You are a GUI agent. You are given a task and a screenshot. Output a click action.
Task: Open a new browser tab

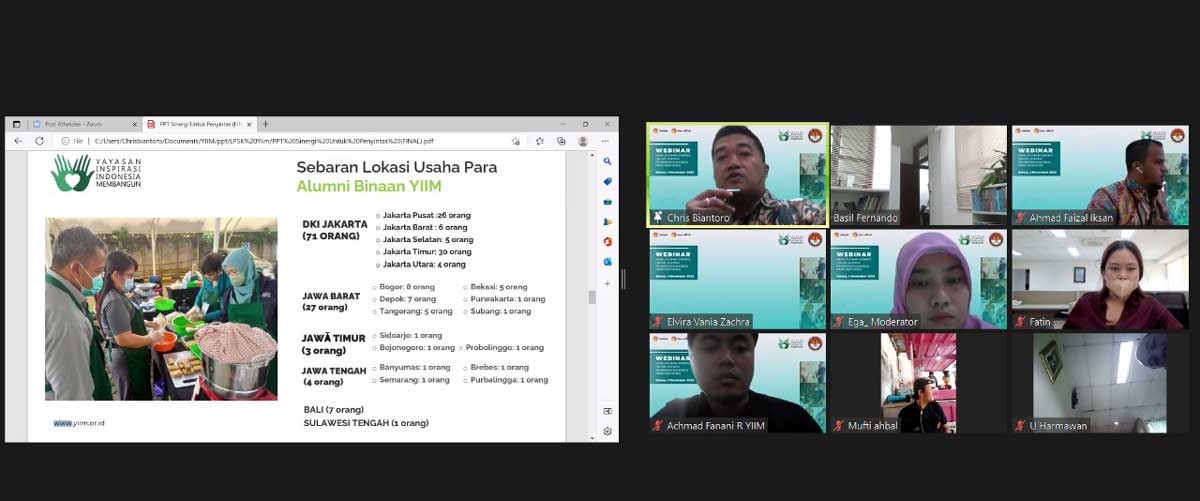click(x=265, y=124)
